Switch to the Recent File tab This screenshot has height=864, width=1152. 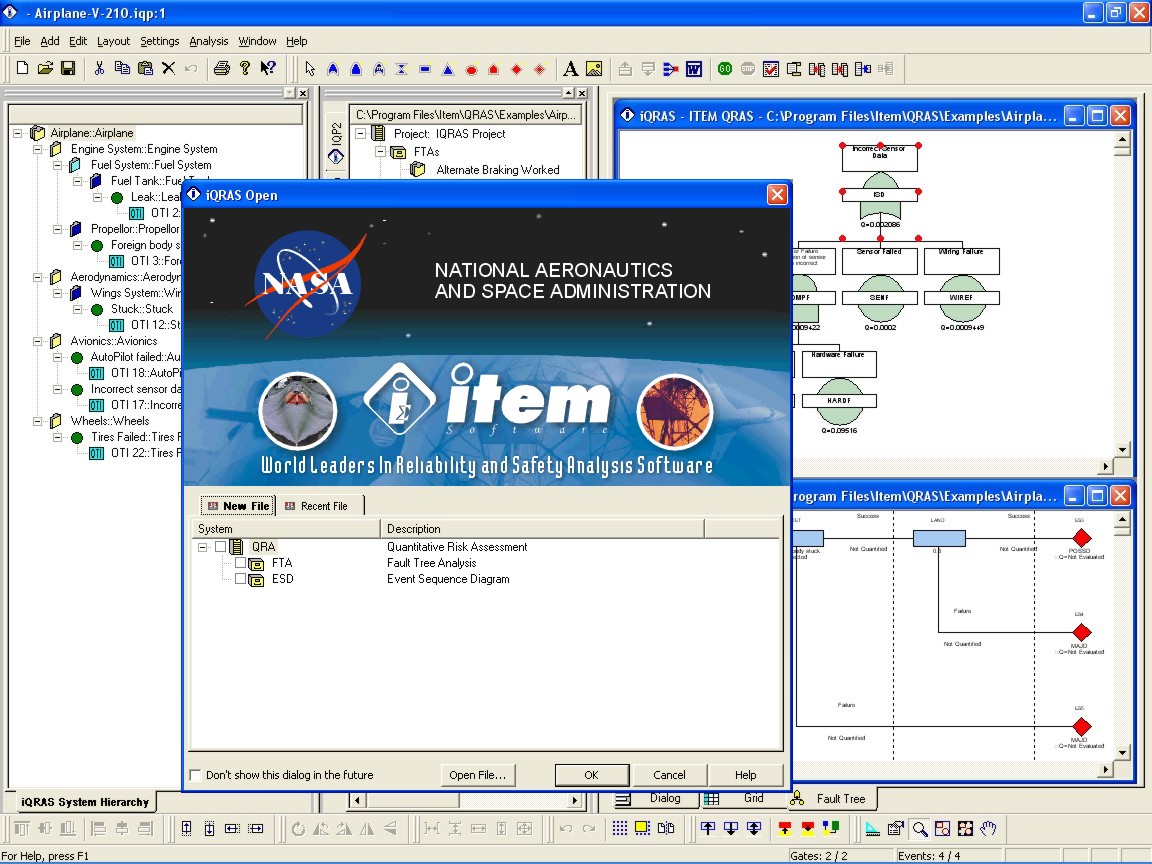(x=320, y=506)
